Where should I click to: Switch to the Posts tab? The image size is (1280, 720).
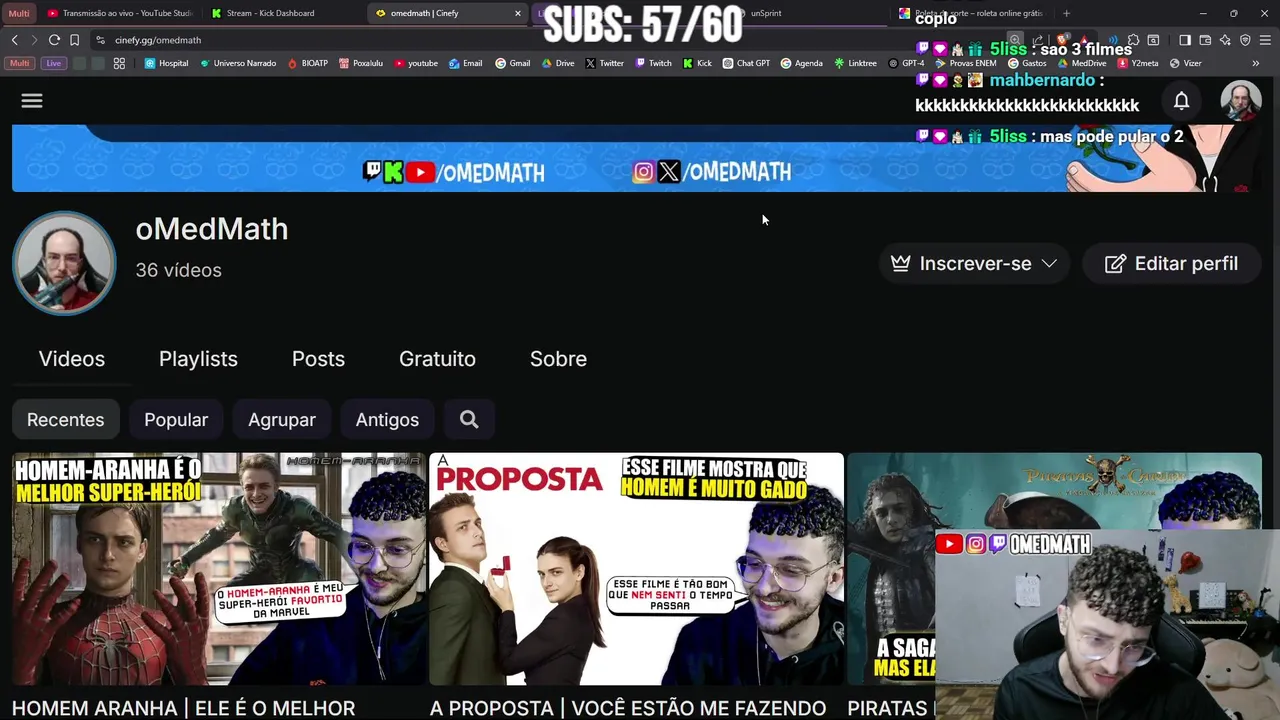(318, 359)
